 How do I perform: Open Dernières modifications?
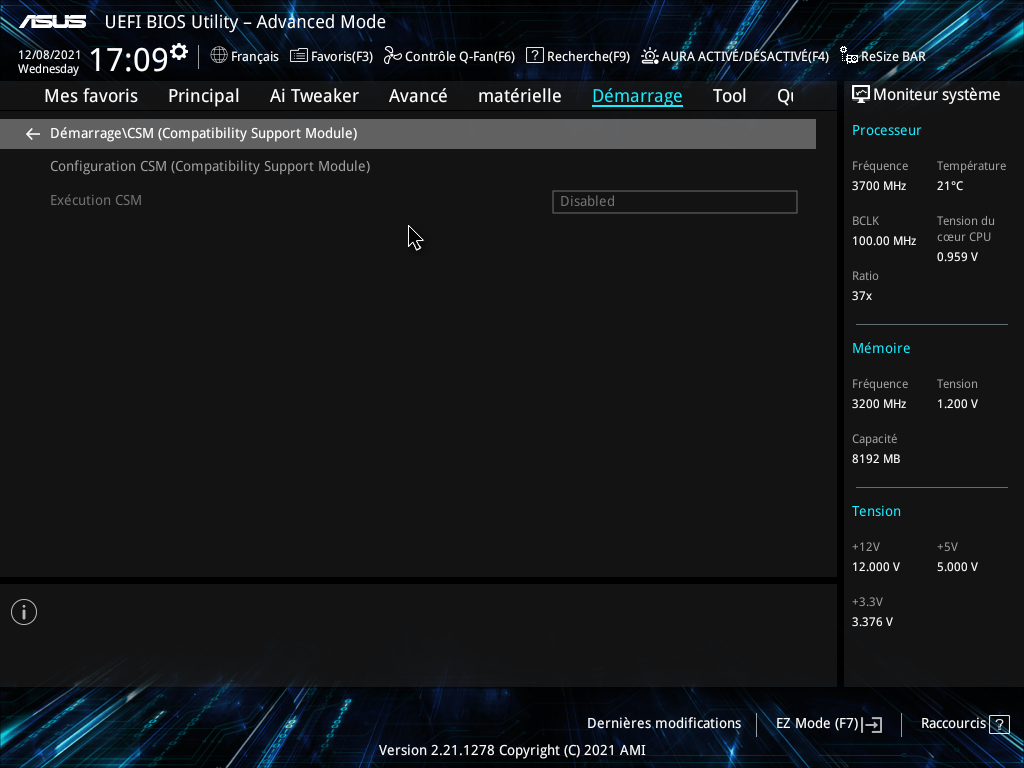tap(664, 724)
